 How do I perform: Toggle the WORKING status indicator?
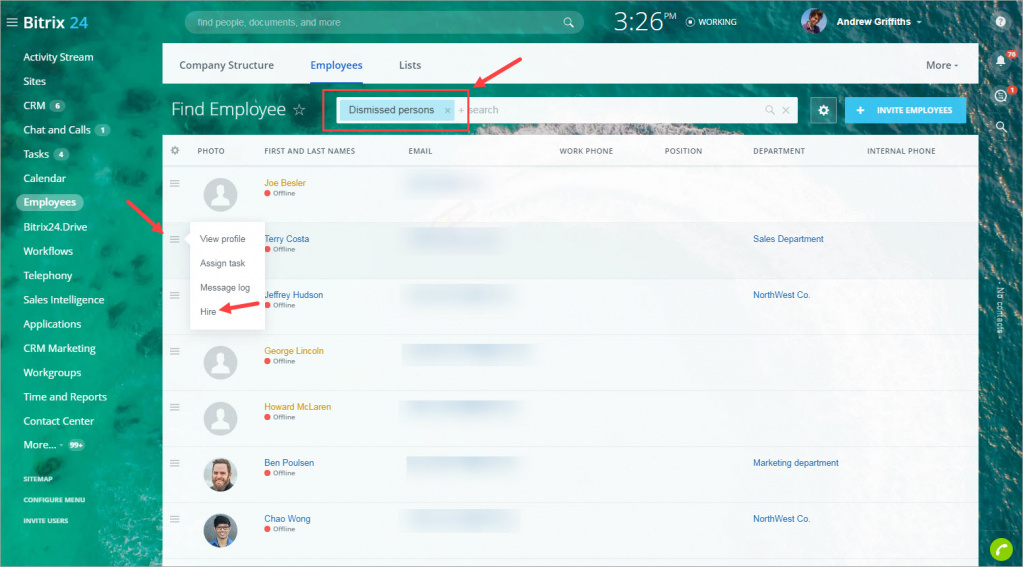(711, 22)
